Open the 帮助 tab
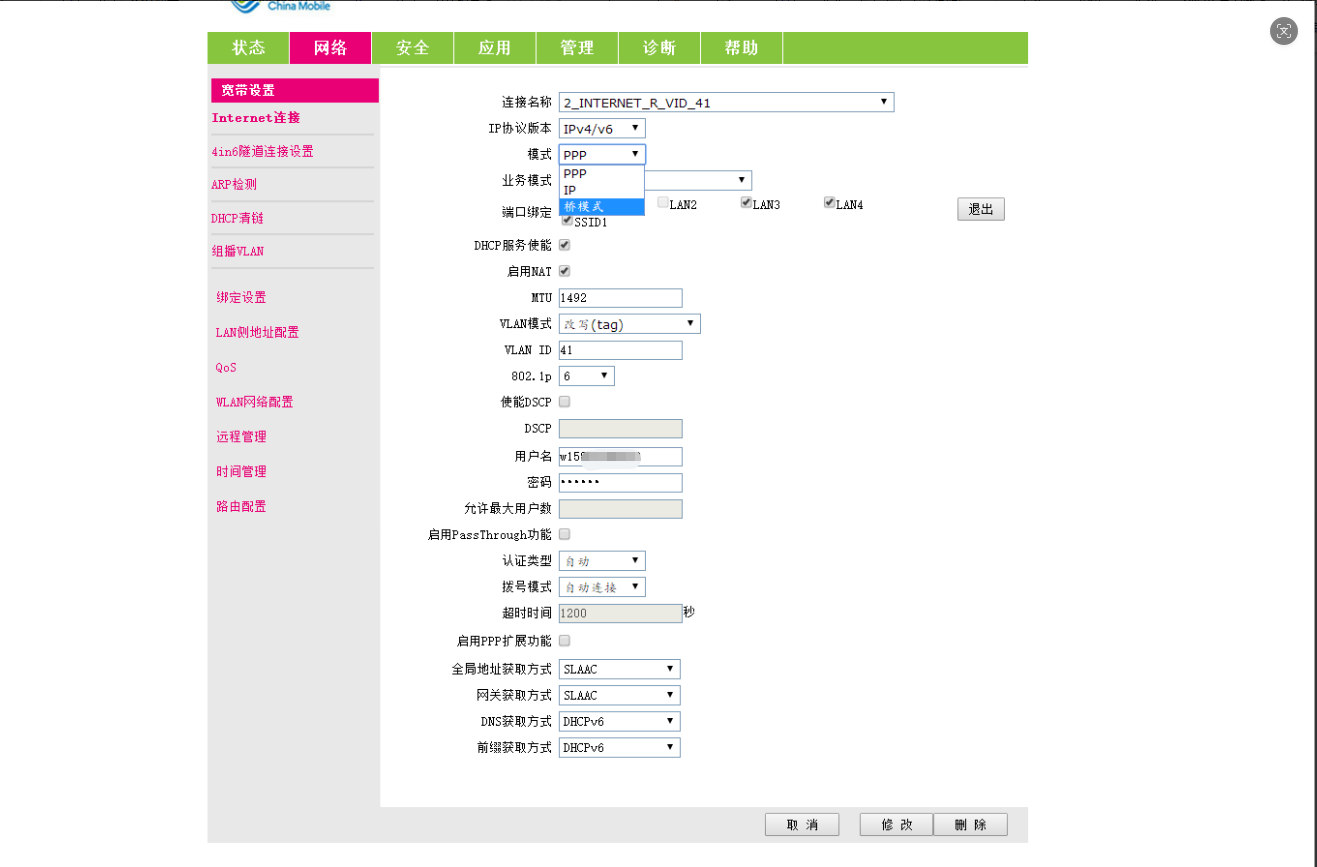The height and width of the screenshot is (867, 1317). pos(741,48)
